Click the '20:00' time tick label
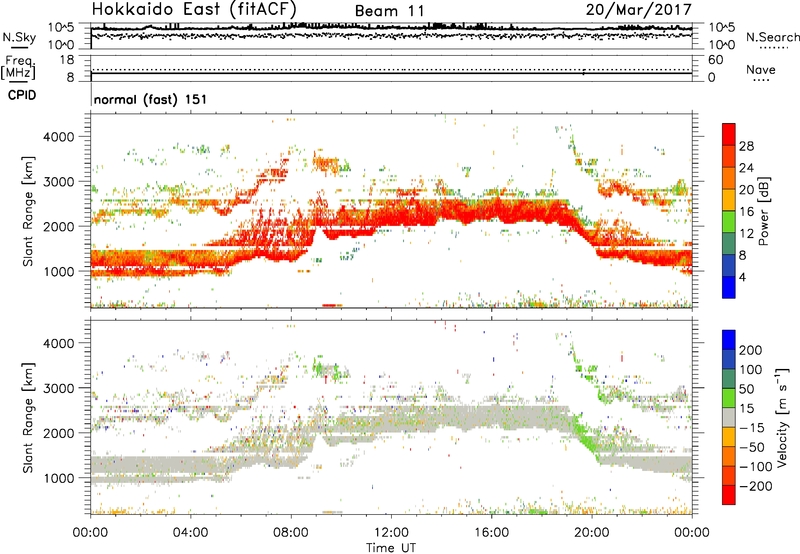This screenshot has height=554, width=800. [x=592, y=533]
